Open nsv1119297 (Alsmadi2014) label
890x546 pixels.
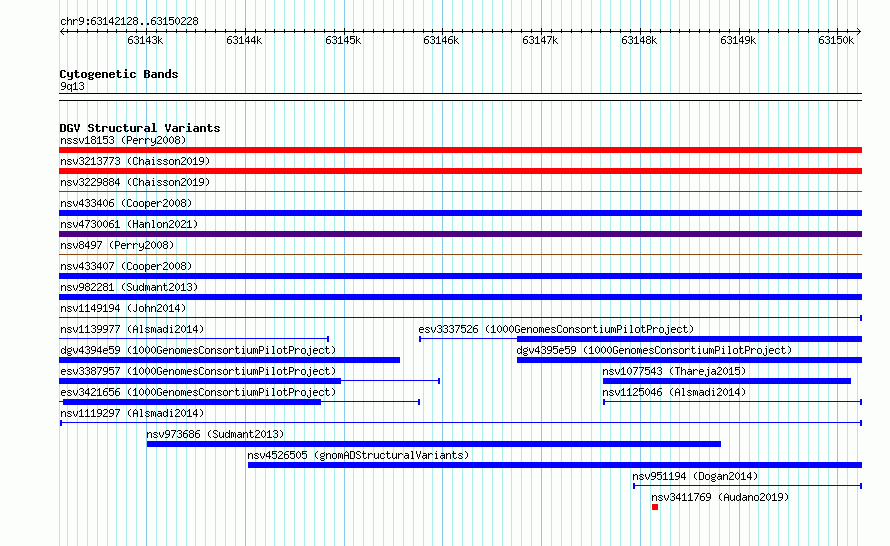132,413
